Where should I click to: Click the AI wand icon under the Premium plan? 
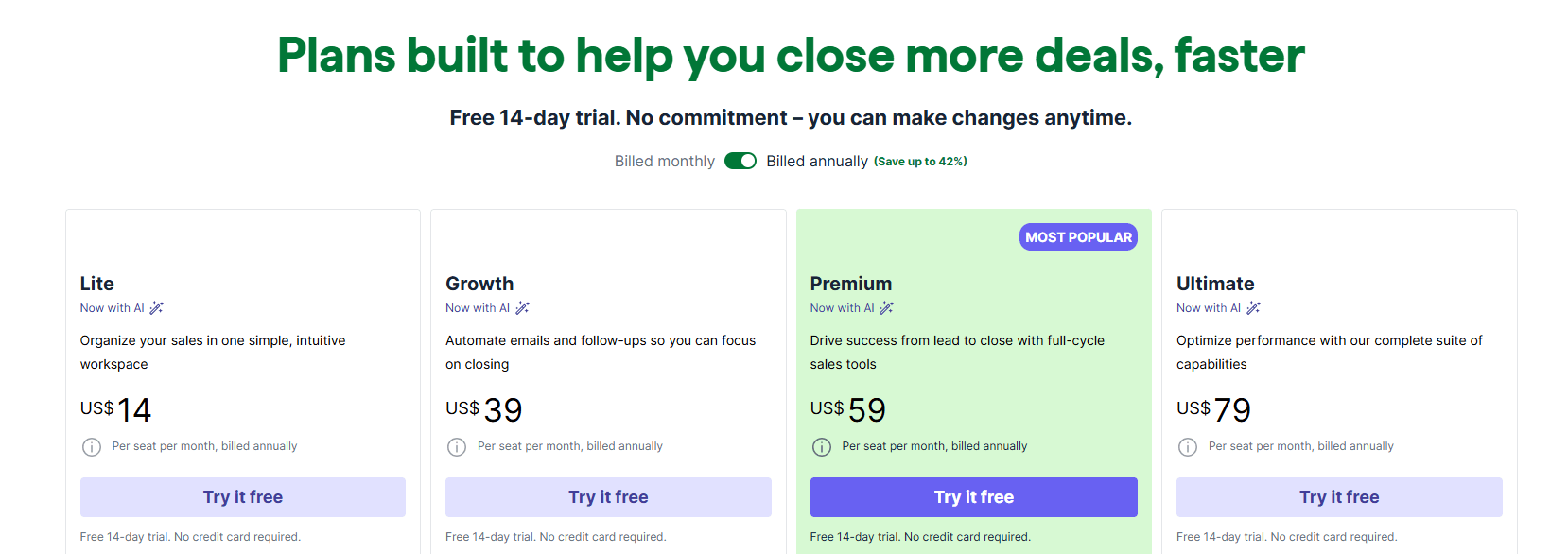click(x=887, y=307)
